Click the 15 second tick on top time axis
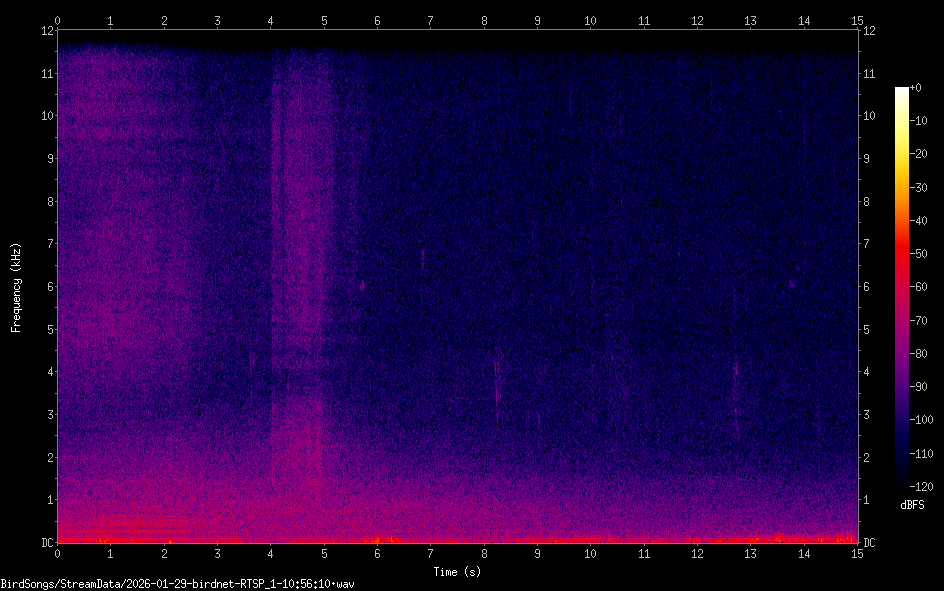The width and height of the screenshot is (944, 591). tap(856, 20)
